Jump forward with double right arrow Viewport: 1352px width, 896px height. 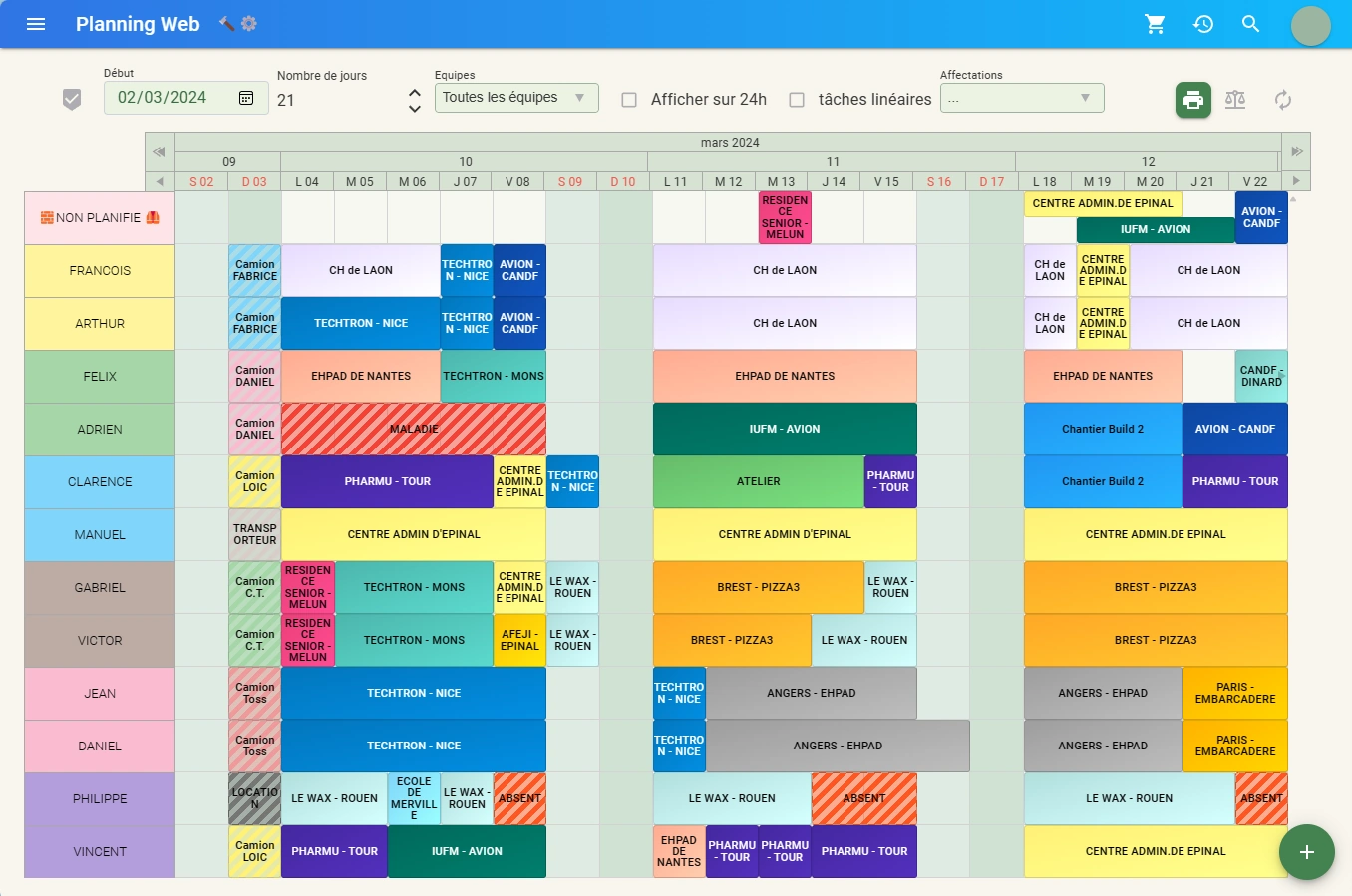click(1296, 152)
